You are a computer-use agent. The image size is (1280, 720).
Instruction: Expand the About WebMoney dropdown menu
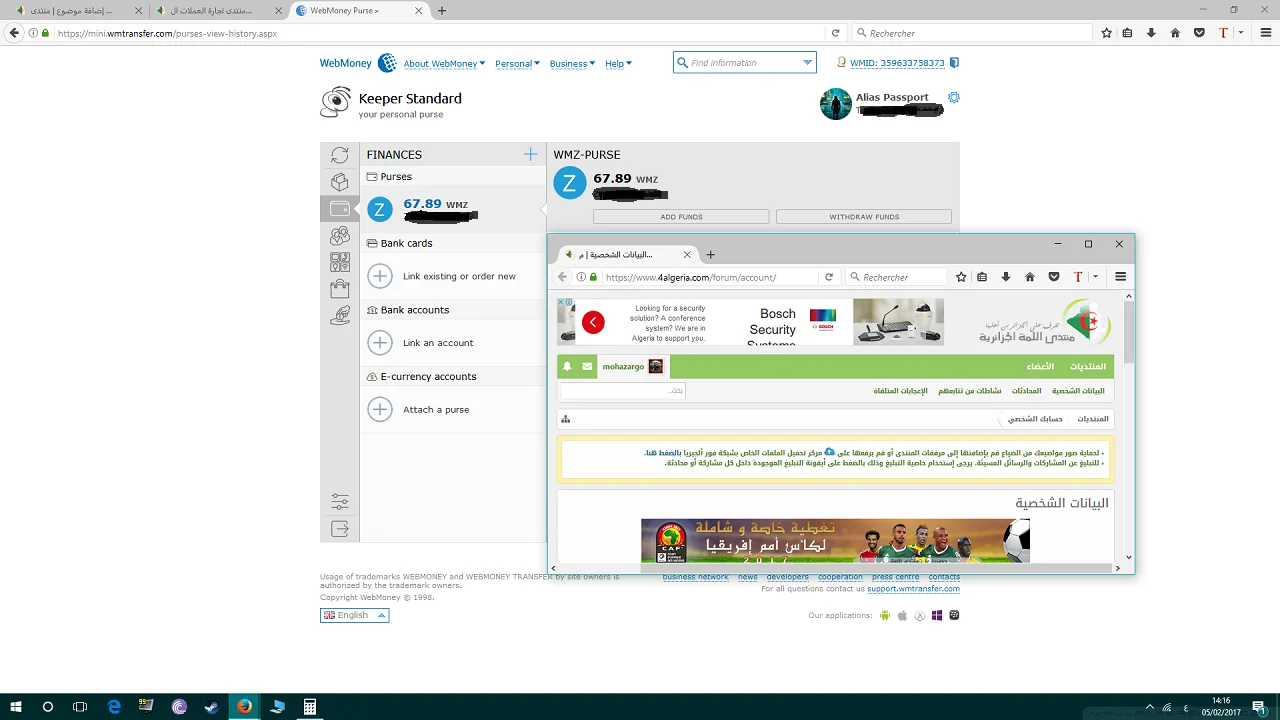444,63
